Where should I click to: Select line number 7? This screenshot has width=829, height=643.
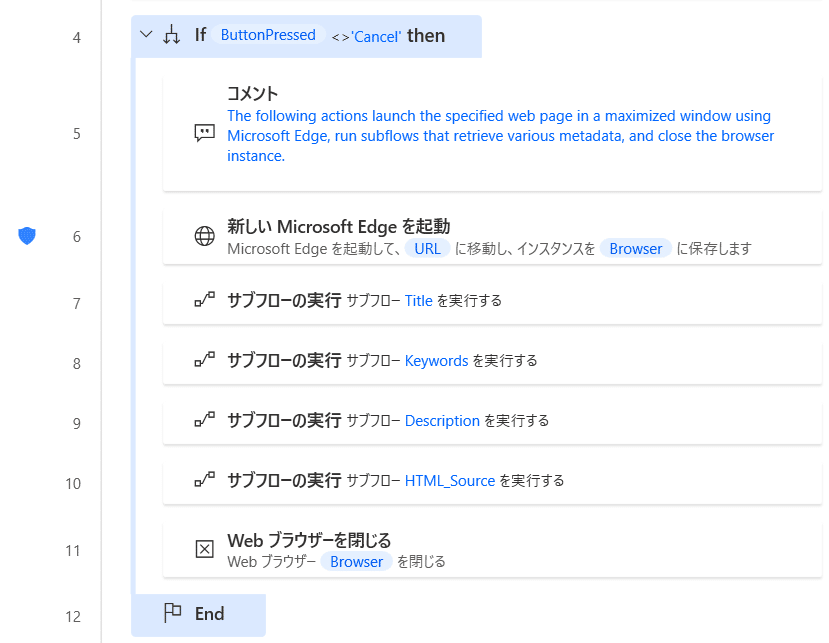point(77,304)
